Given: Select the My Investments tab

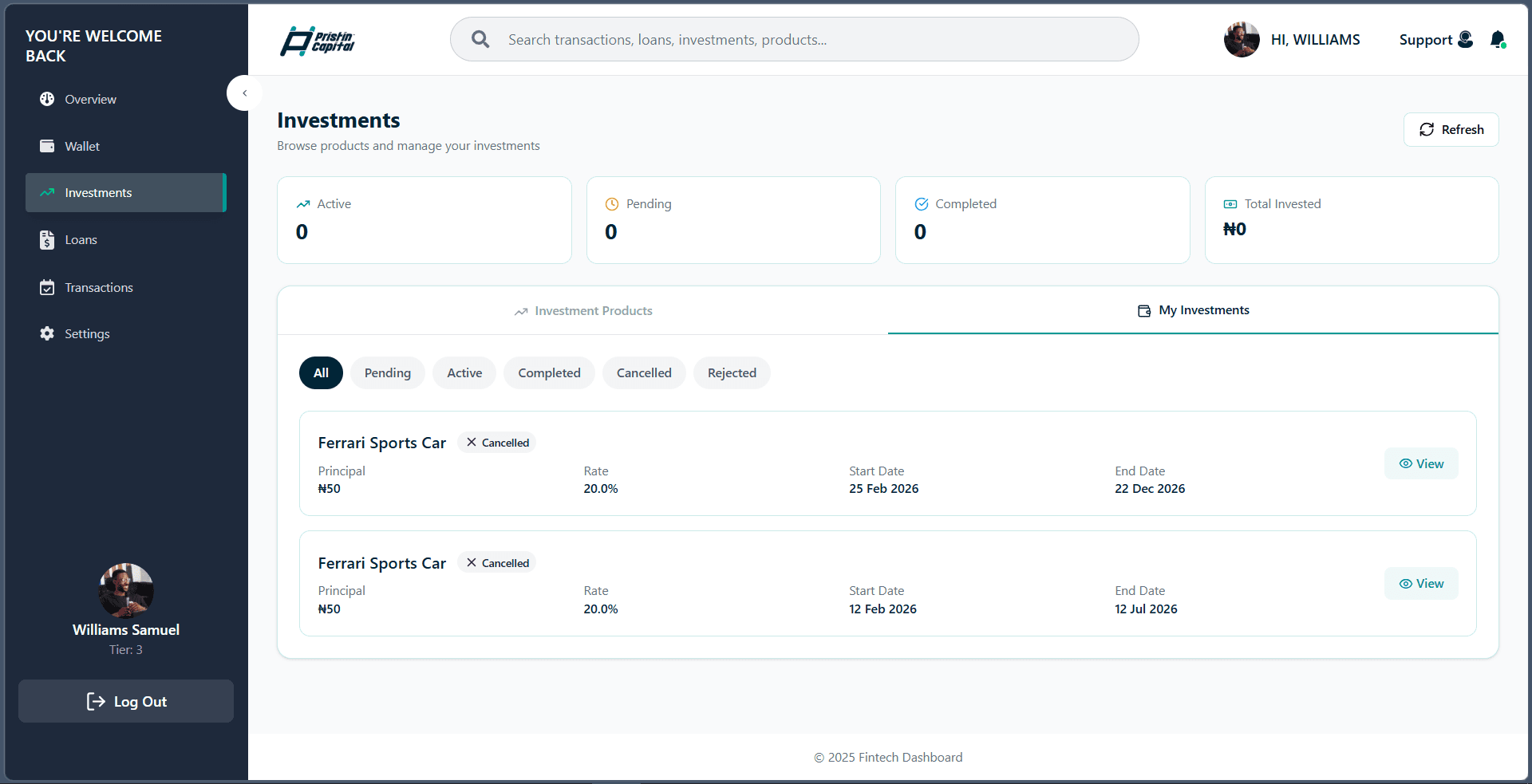Looking at the screenshot, I should [1193, 310].
